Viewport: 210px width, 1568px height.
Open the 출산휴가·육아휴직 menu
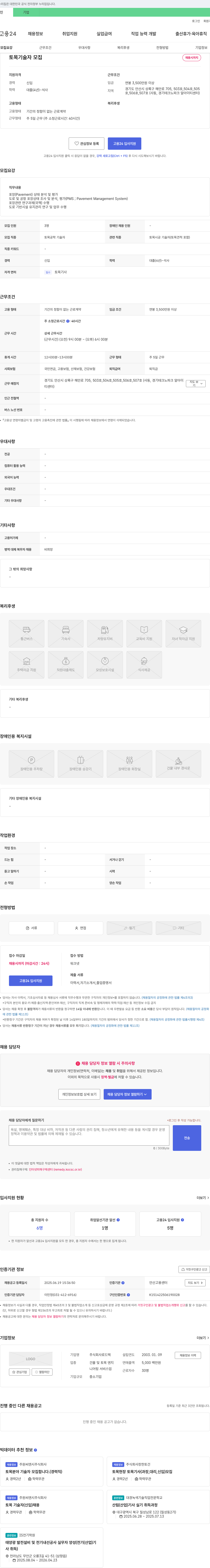191,34
